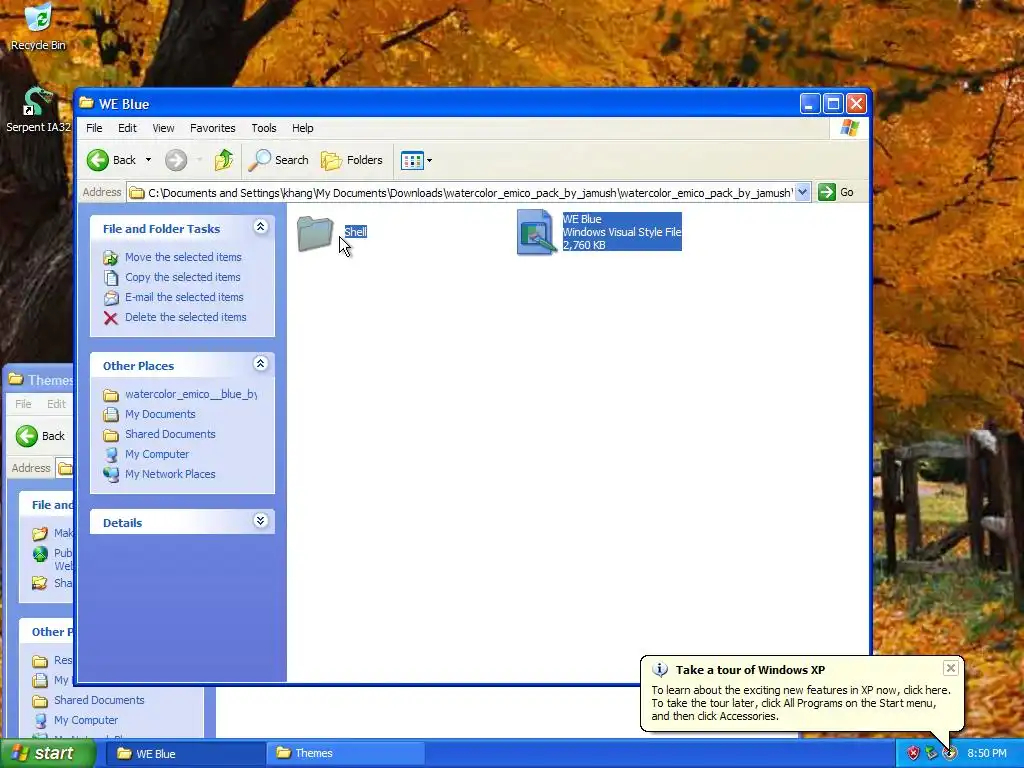1024x768 pixels.
Task: Open Edit menu in Themes window
Action: pyautogui.click(x=56, y=404)
